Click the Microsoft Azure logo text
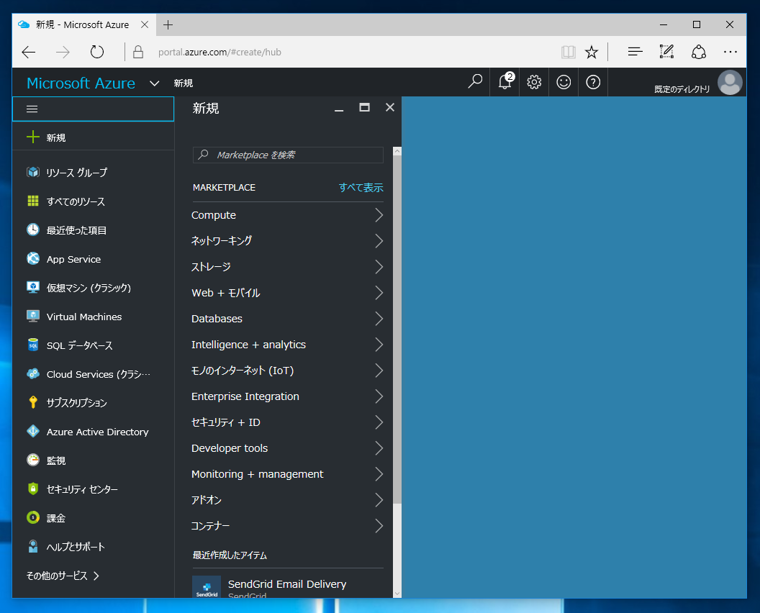760x613 pixels. click(81, 83)
